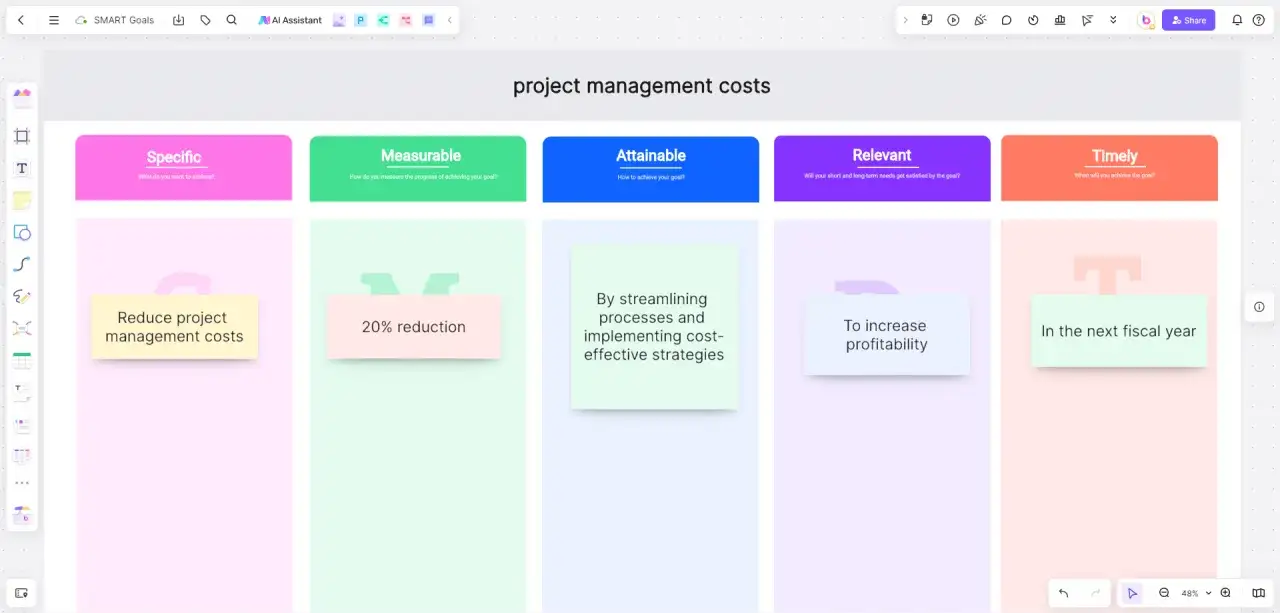
Task: Select the purple Relevant header card
Action: [882, 168]
